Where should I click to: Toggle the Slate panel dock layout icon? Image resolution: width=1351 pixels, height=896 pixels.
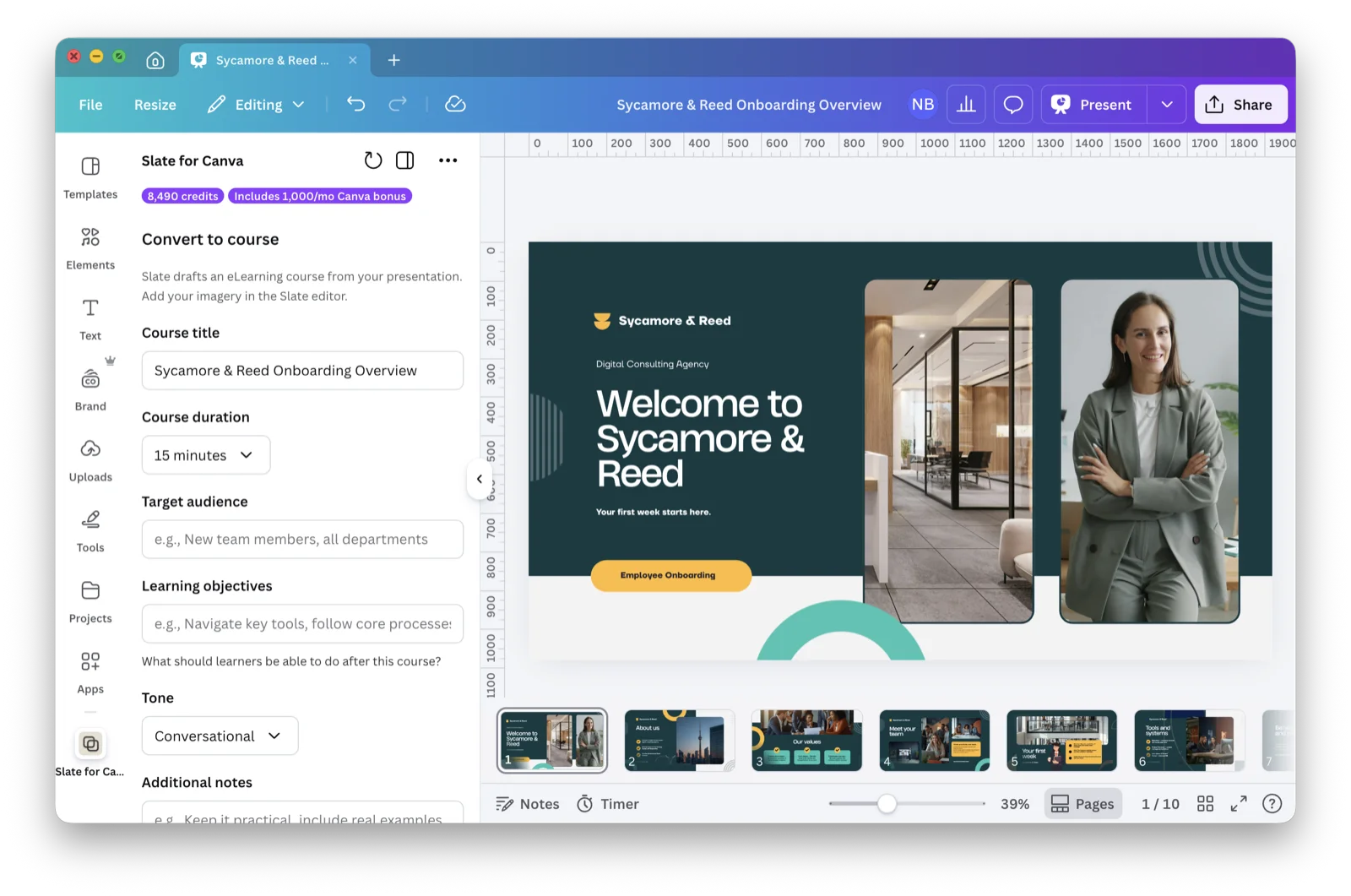(405, 160)
